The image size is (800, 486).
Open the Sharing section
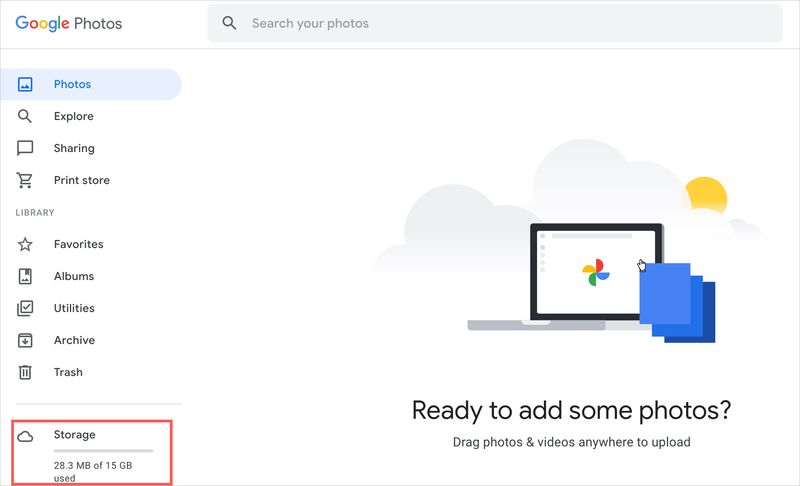(74, 148)
